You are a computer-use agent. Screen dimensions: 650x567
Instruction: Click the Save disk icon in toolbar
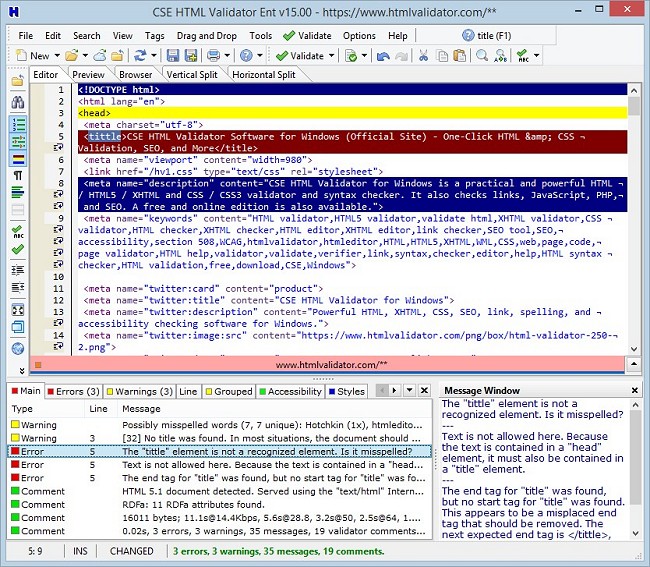173,56
